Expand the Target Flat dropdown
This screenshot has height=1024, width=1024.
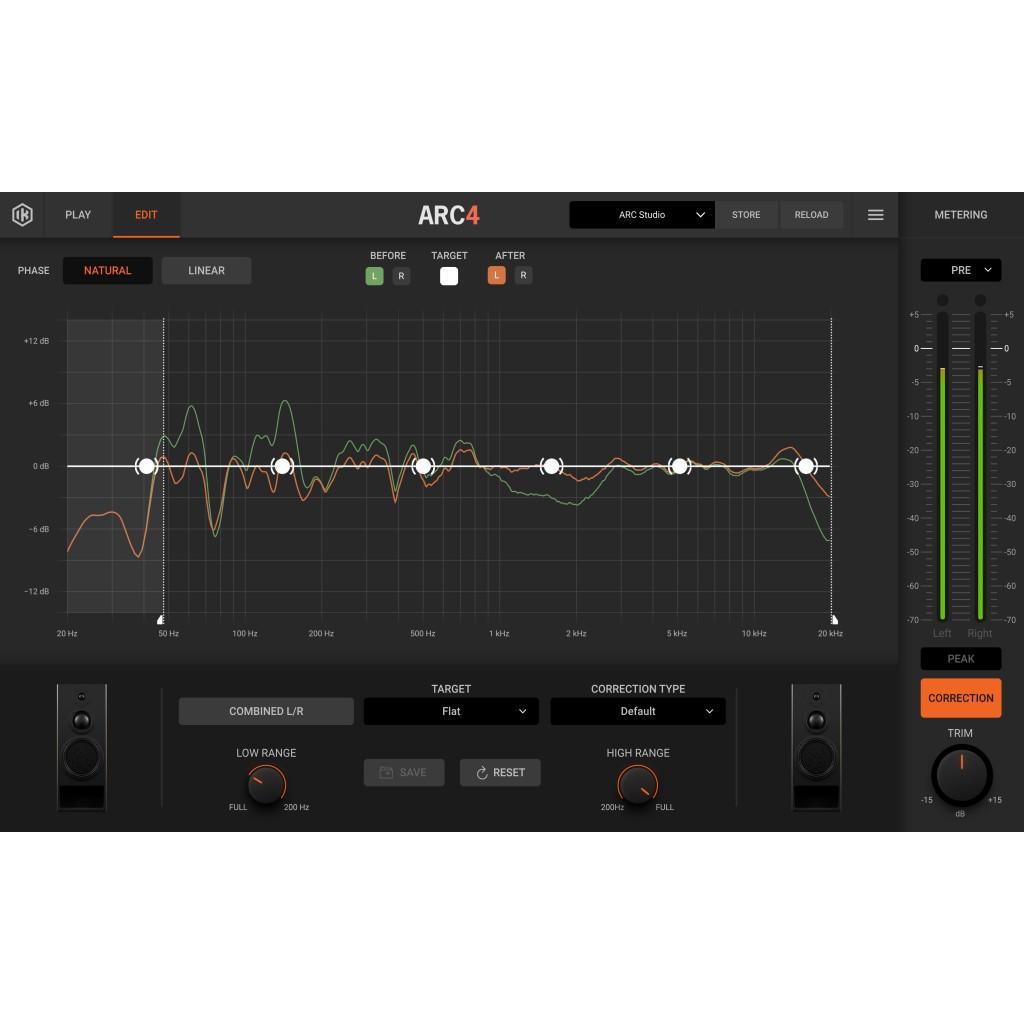(451, 711)
